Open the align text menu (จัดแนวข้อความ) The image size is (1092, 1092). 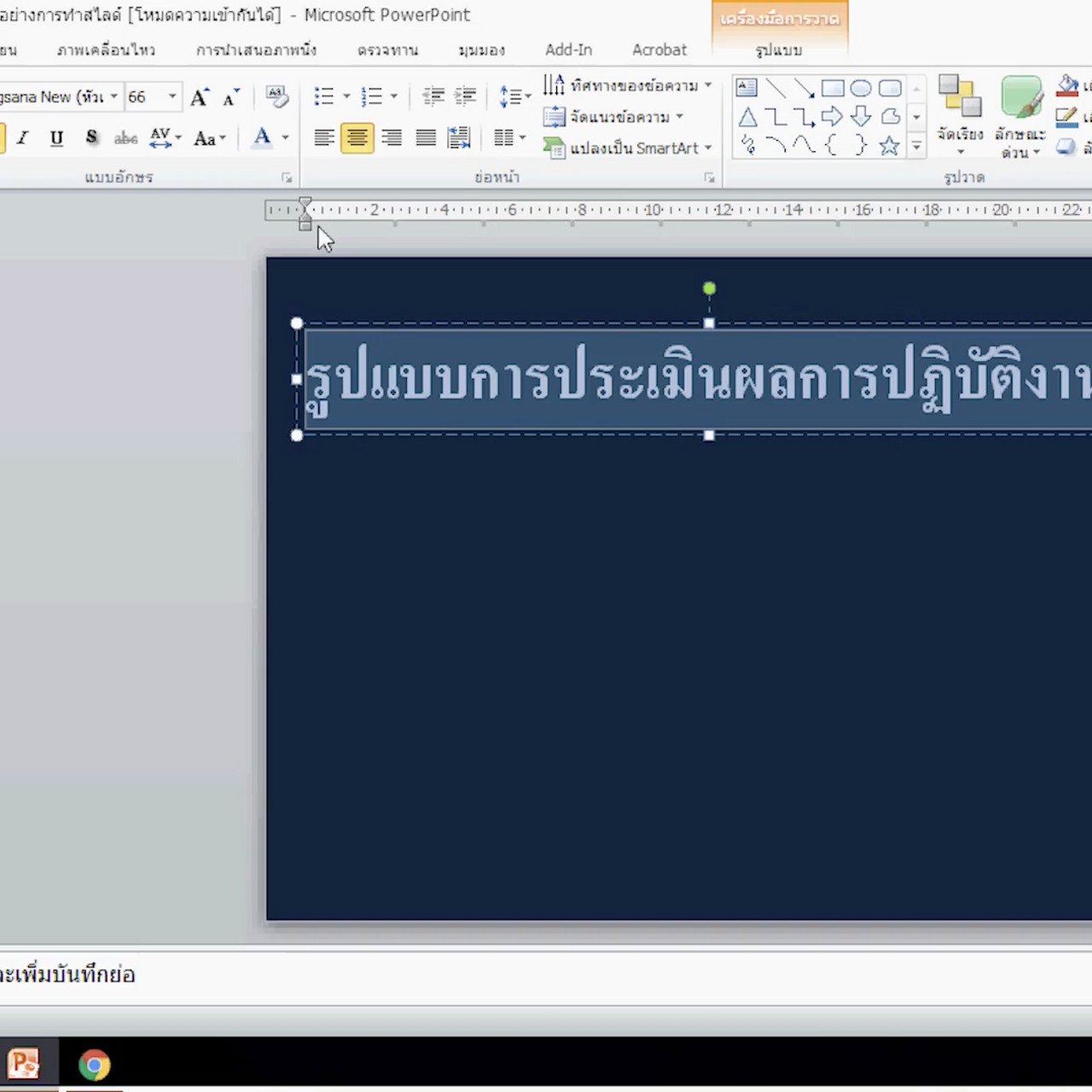(613, 117)
